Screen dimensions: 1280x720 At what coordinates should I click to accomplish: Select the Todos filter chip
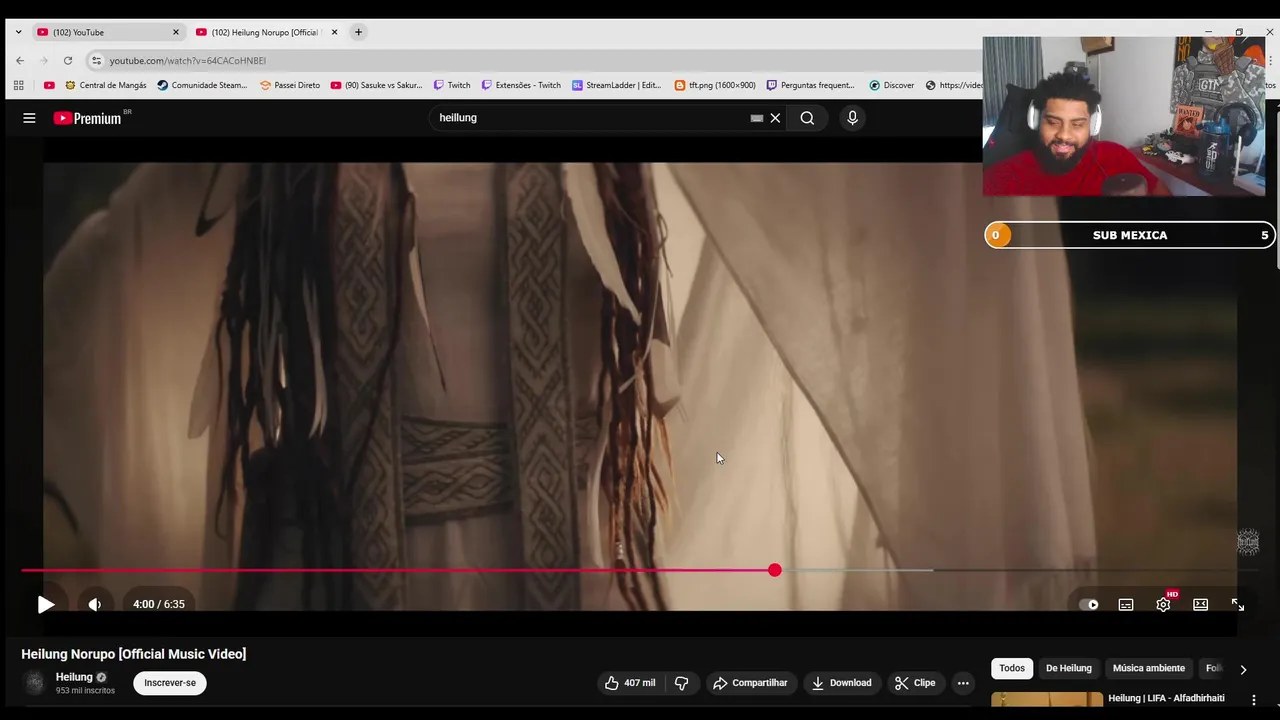pos(1012,668)
